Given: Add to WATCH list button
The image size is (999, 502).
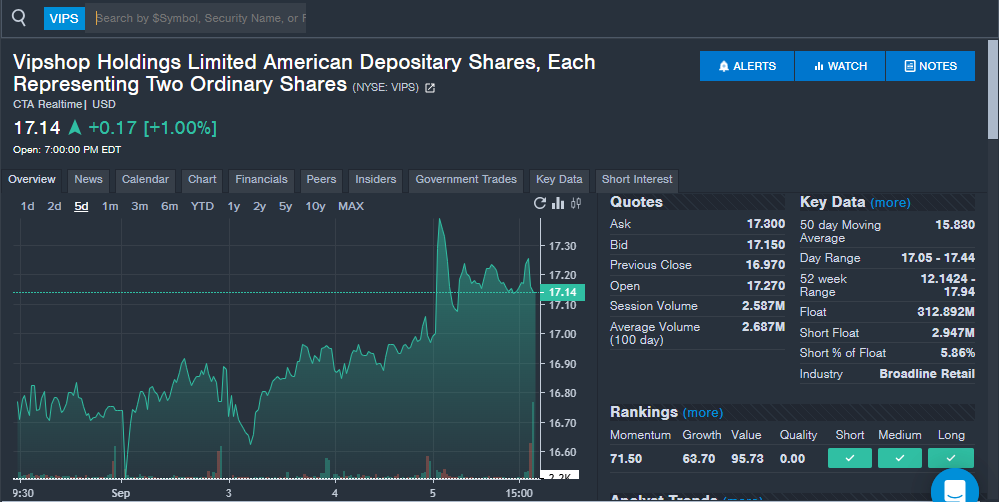Looking at the screenshot, I should (840, 66).
